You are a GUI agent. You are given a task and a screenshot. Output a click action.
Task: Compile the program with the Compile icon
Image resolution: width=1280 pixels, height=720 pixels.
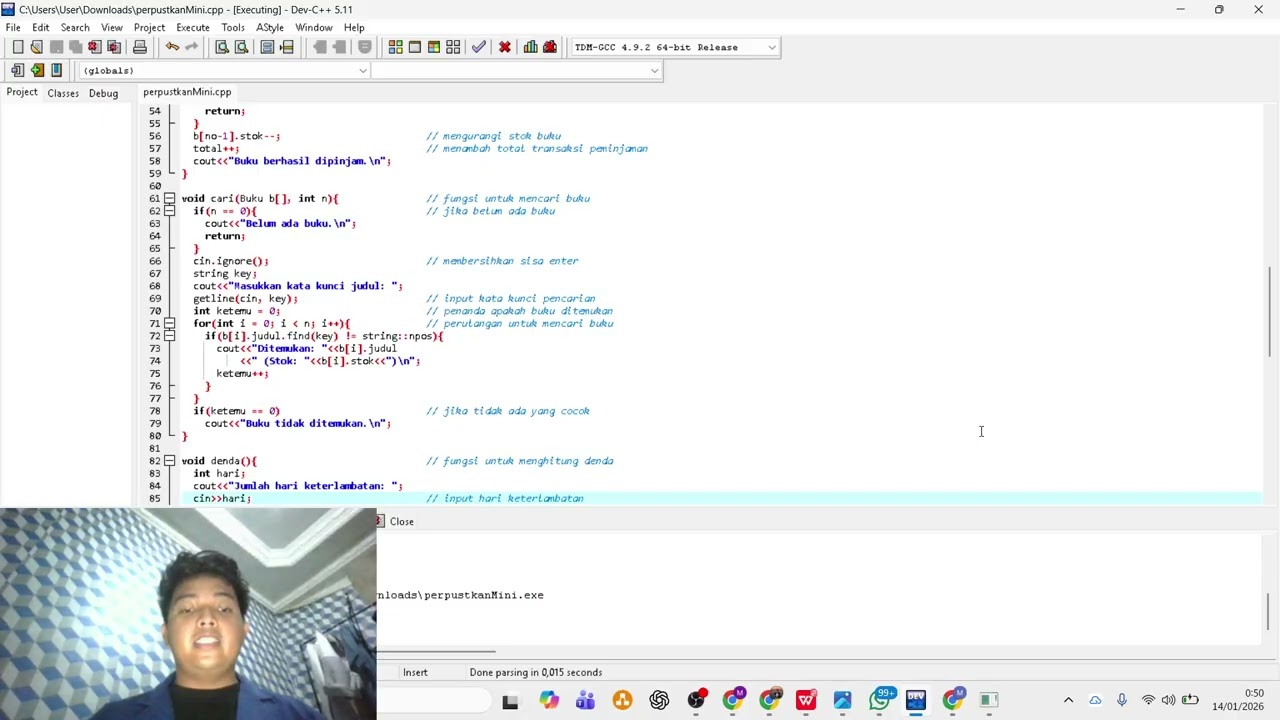tap(396, 47)
